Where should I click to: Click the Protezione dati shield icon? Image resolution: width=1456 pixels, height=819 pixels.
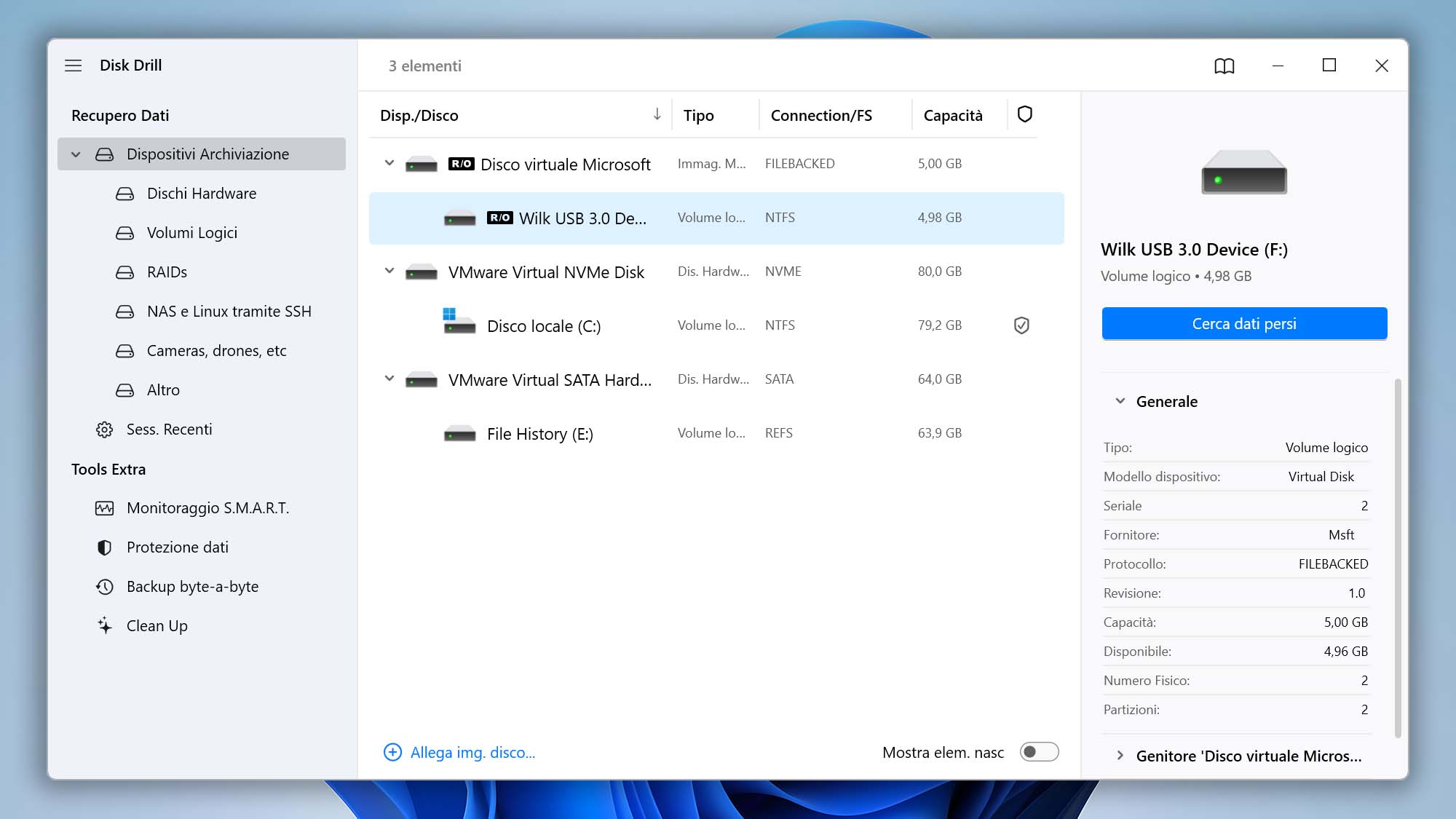click(104, 547)
